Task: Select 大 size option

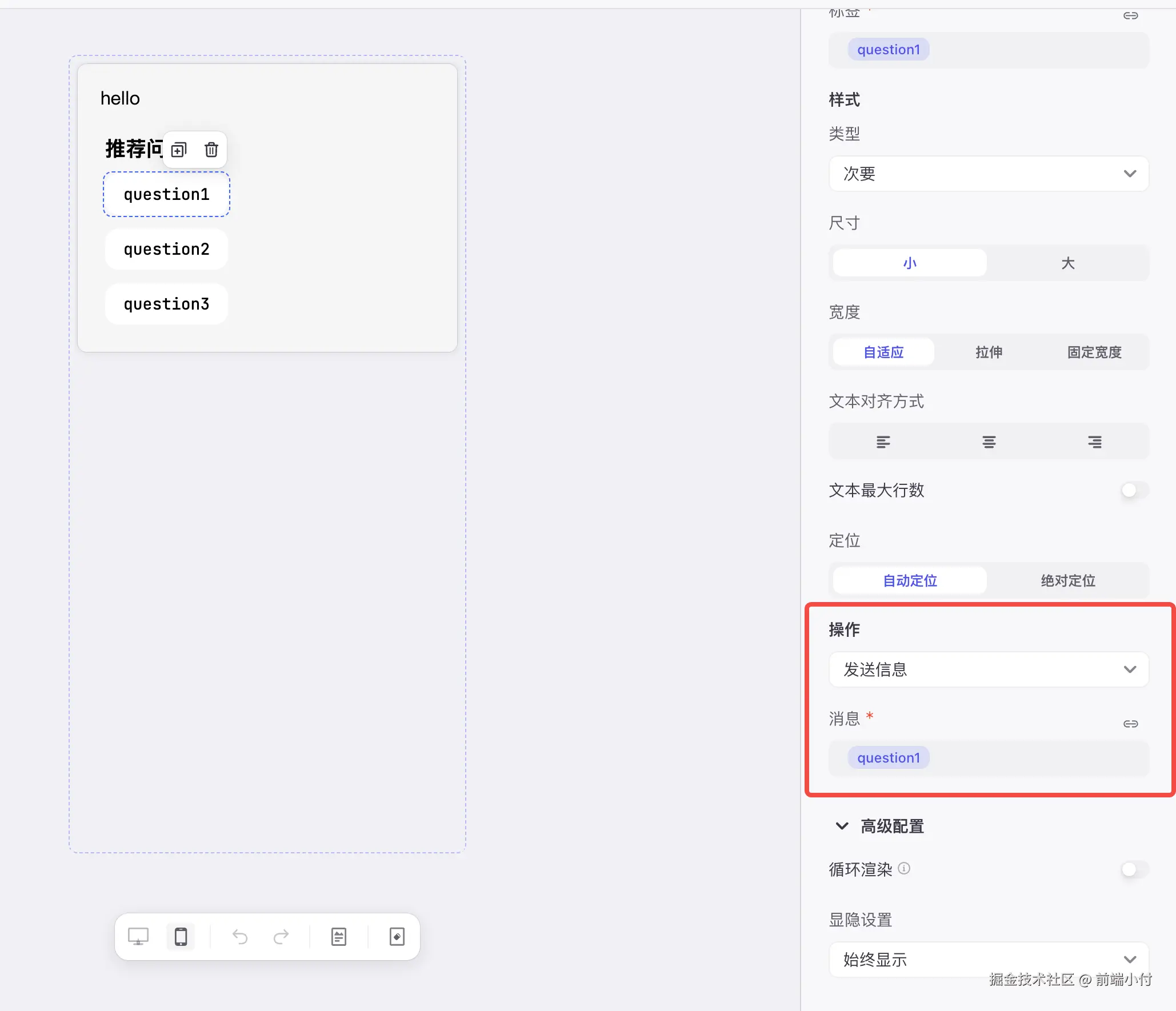Action: (1067, 263)
